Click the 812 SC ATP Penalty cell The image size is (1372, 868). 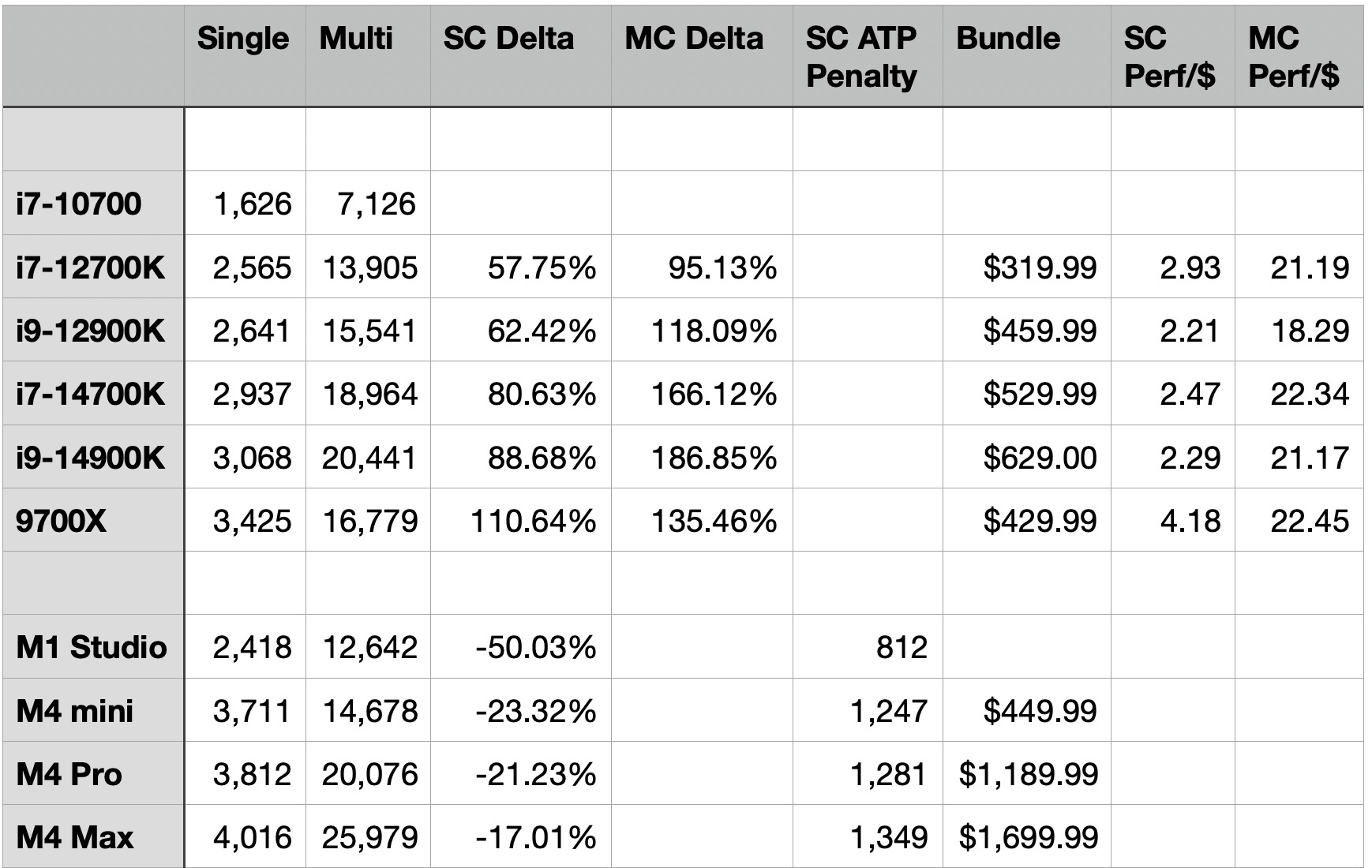tap(902, 647)
